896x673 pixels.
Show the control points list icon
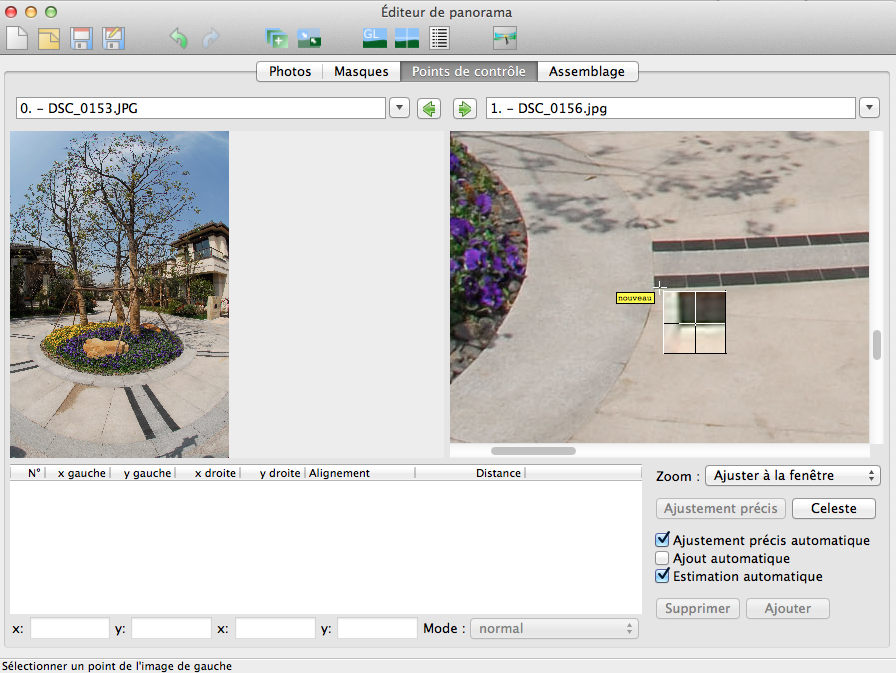click(x=439, y=39)
